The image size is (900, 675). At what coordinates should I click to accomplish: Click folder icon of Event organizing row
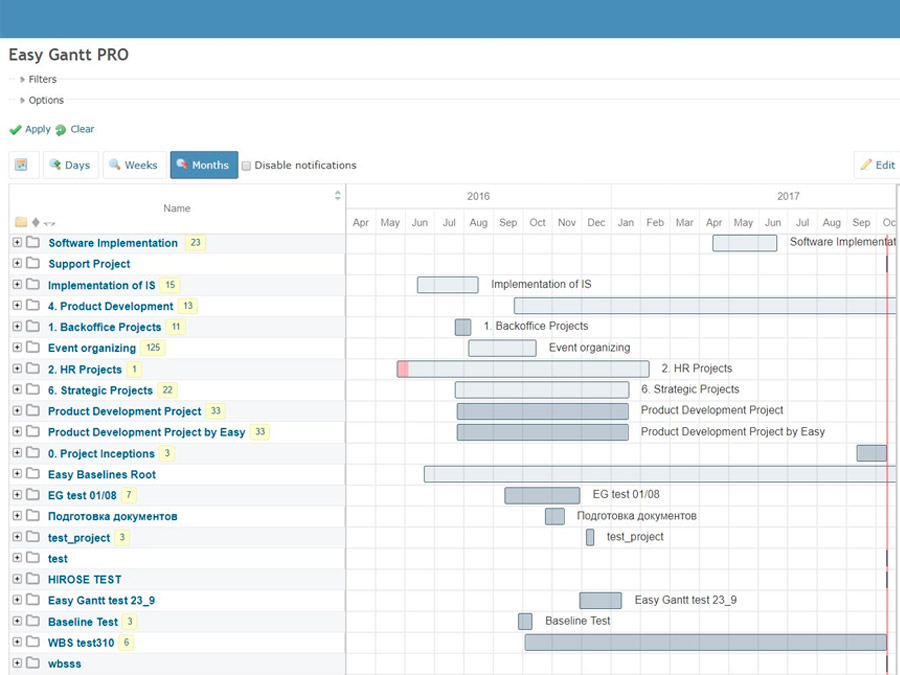coord(33,347)
